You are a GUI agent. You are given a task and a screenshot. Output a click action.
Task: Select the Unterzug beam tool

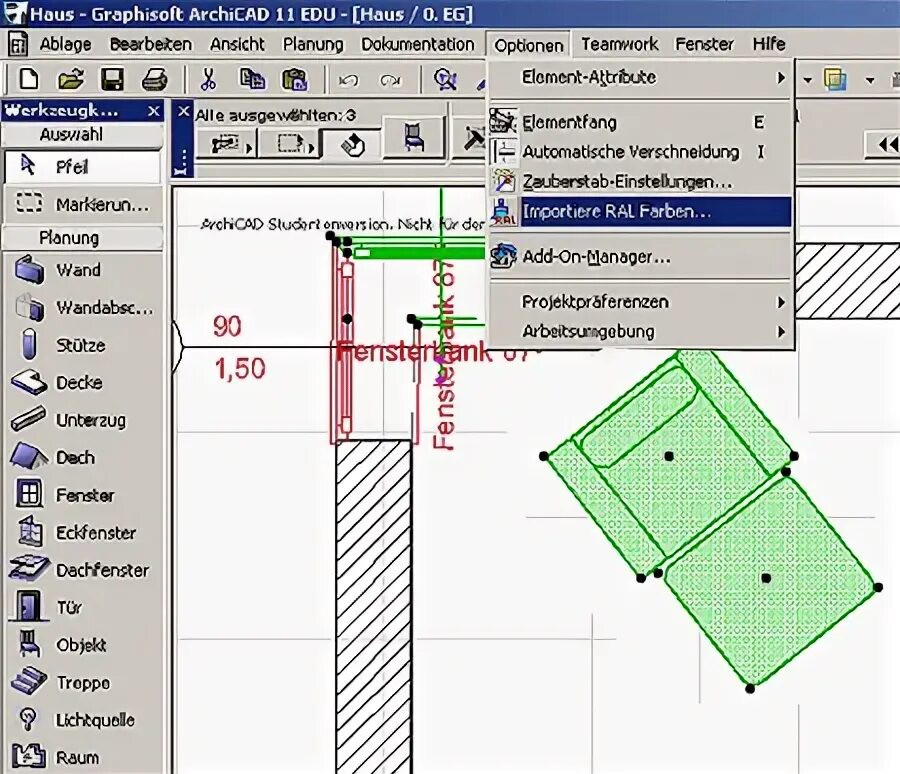[82, 420]
